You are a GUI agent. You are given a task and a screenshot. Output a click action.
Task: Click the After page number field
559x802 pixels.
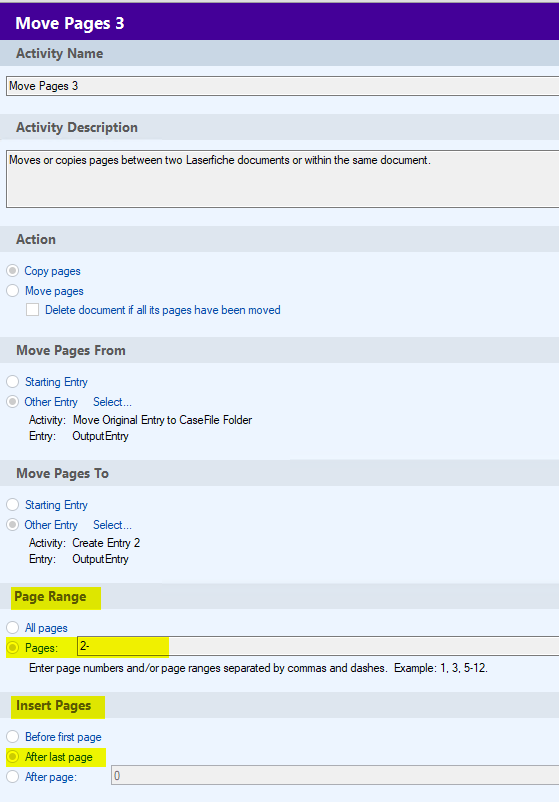click(x=335, y=775)
